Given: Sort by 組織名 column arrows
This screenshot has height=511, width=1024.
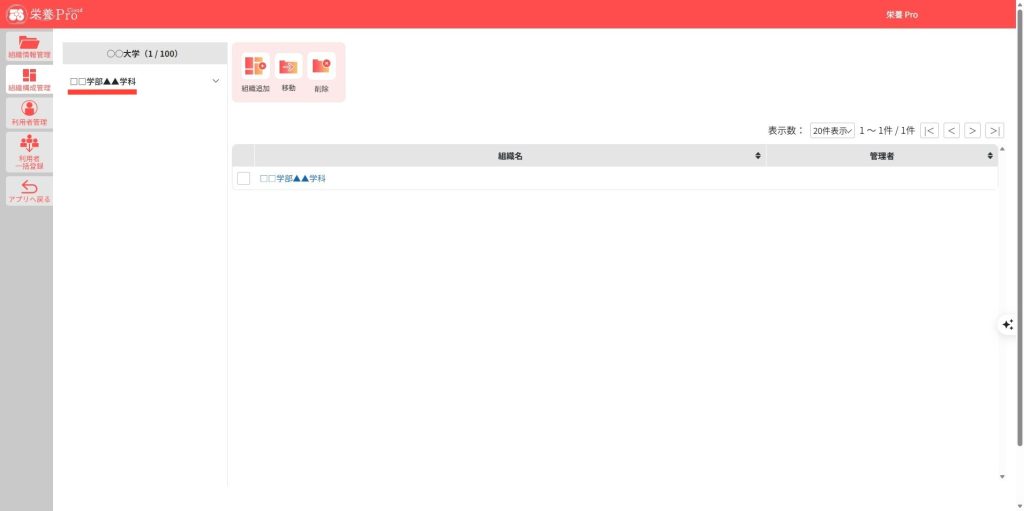Looking at the screenshot, I should click(758, 156).
